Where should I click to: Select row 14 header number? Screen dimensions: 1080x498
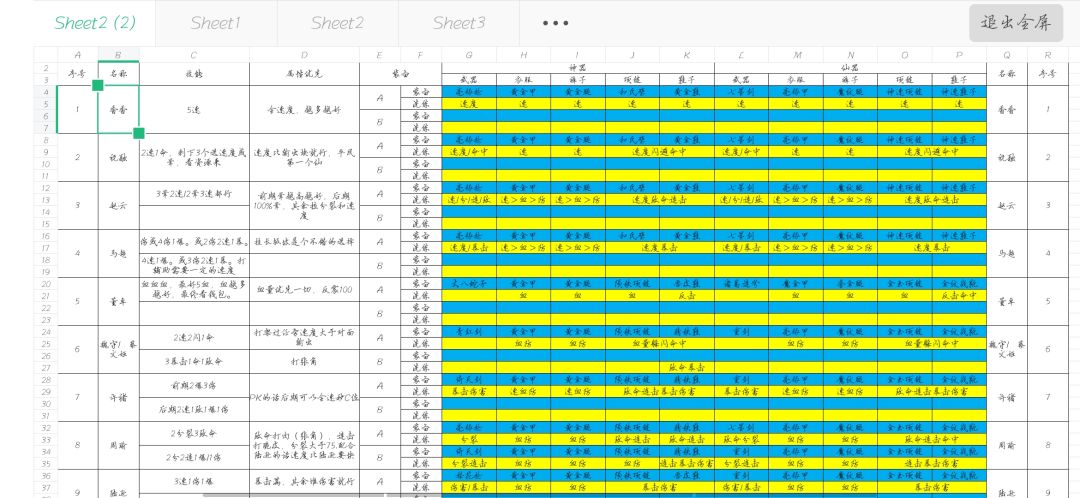click(45, 211)
